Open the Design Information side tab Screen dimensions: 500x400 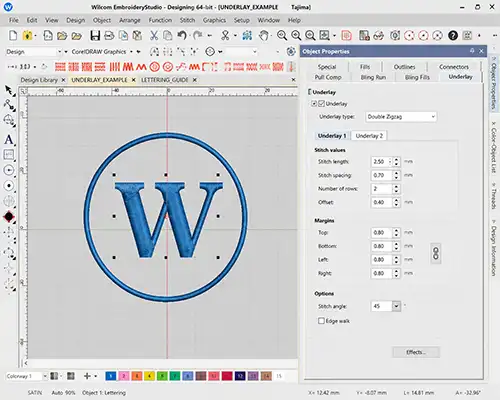(x=494, y=247)
